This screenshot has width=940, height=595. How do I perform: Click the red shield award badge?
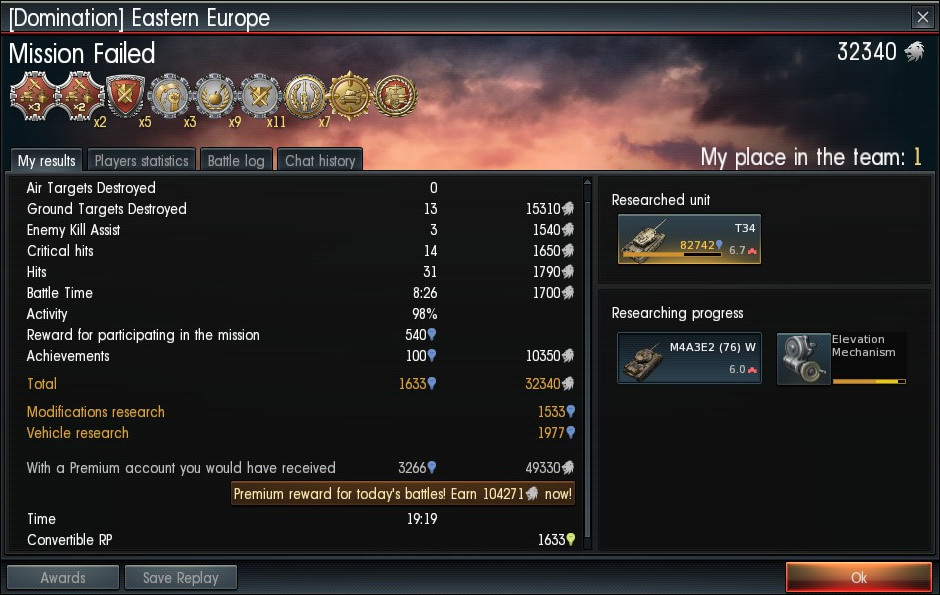[x=125, y=96]
